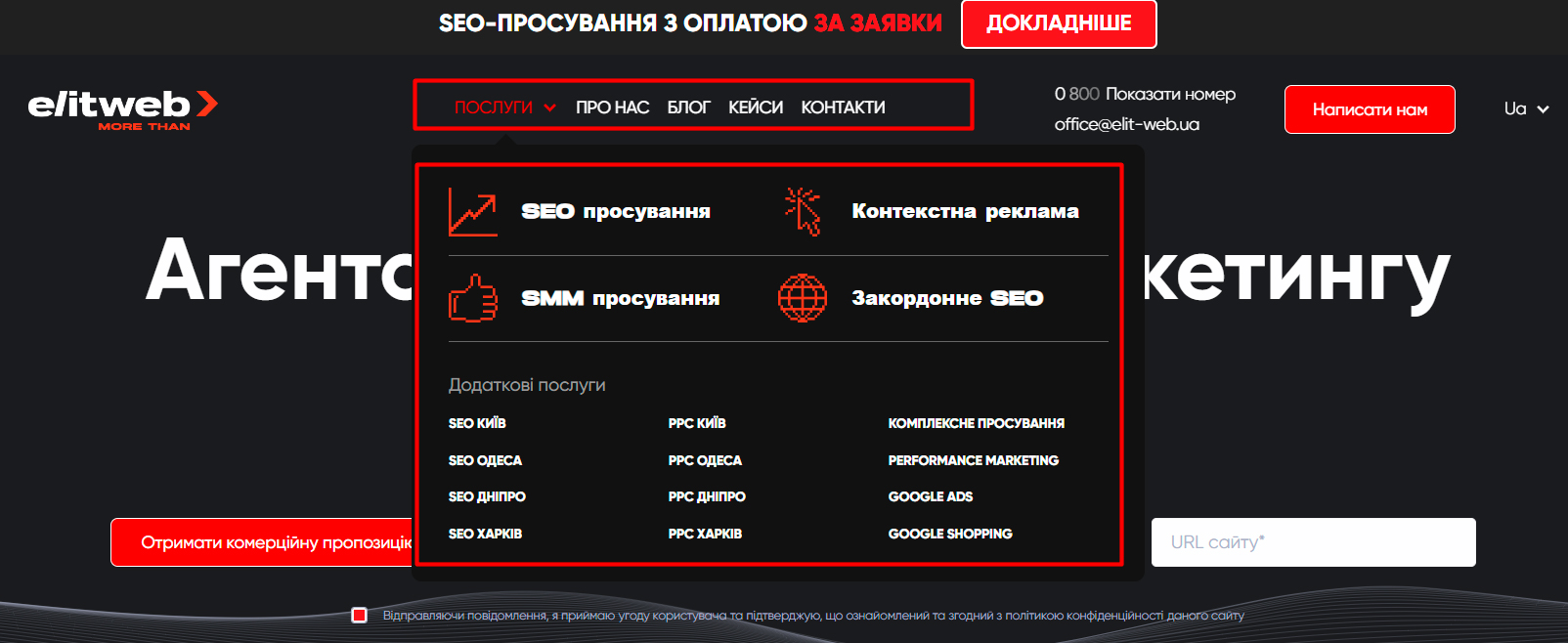Click the office@elit-web.ua email link
This screenshot has height=643, width=1568.
tap(1126, 124)
